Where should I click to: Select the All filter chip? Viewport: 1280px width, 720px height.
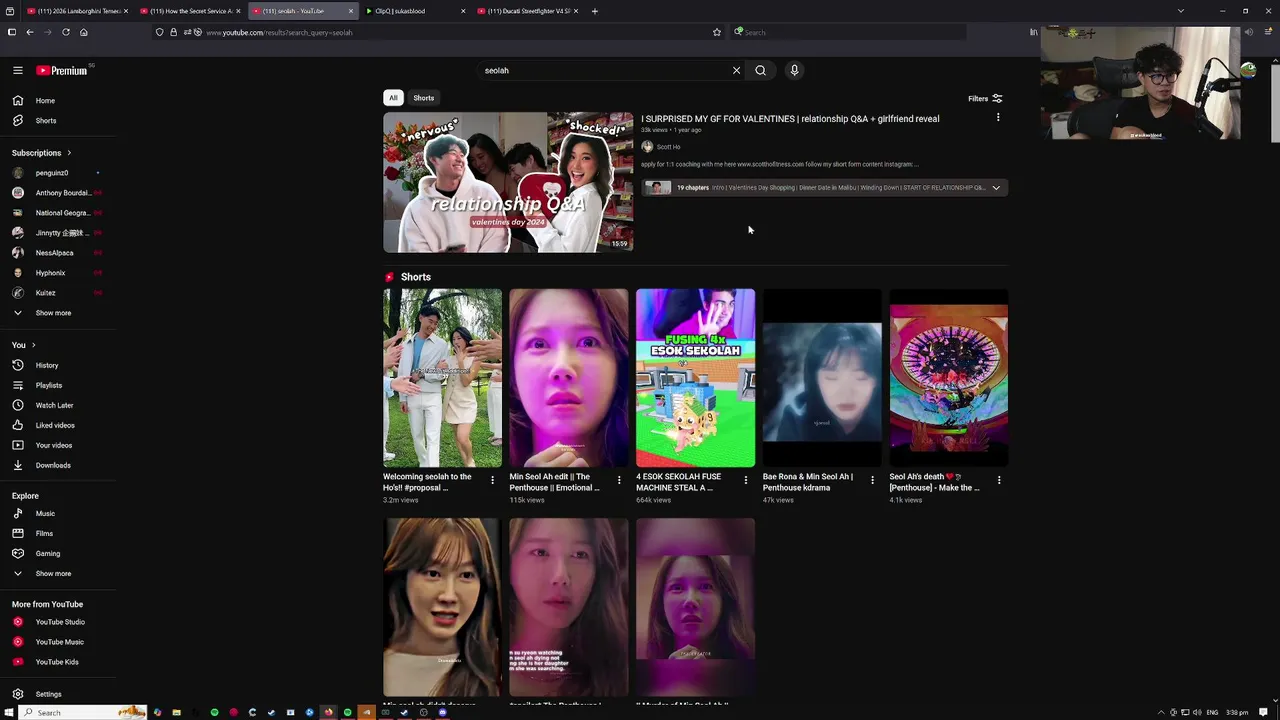tap(393, 98)
